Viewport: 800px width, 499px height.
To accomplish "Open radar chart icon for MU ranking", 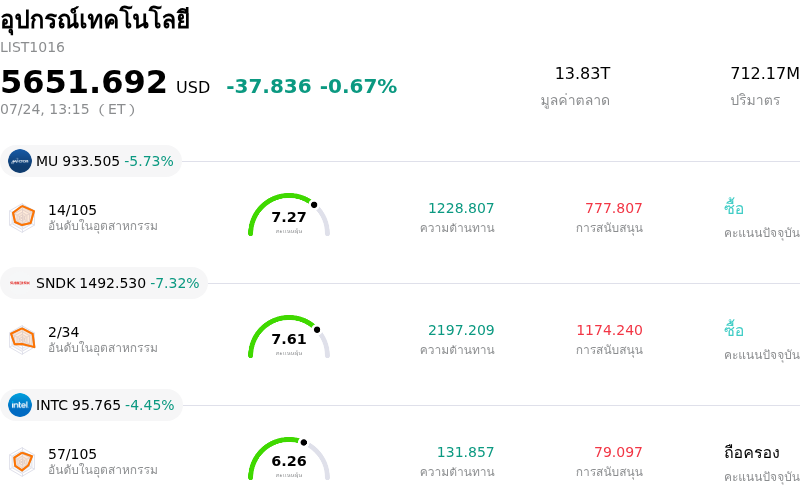I will 22,217.
